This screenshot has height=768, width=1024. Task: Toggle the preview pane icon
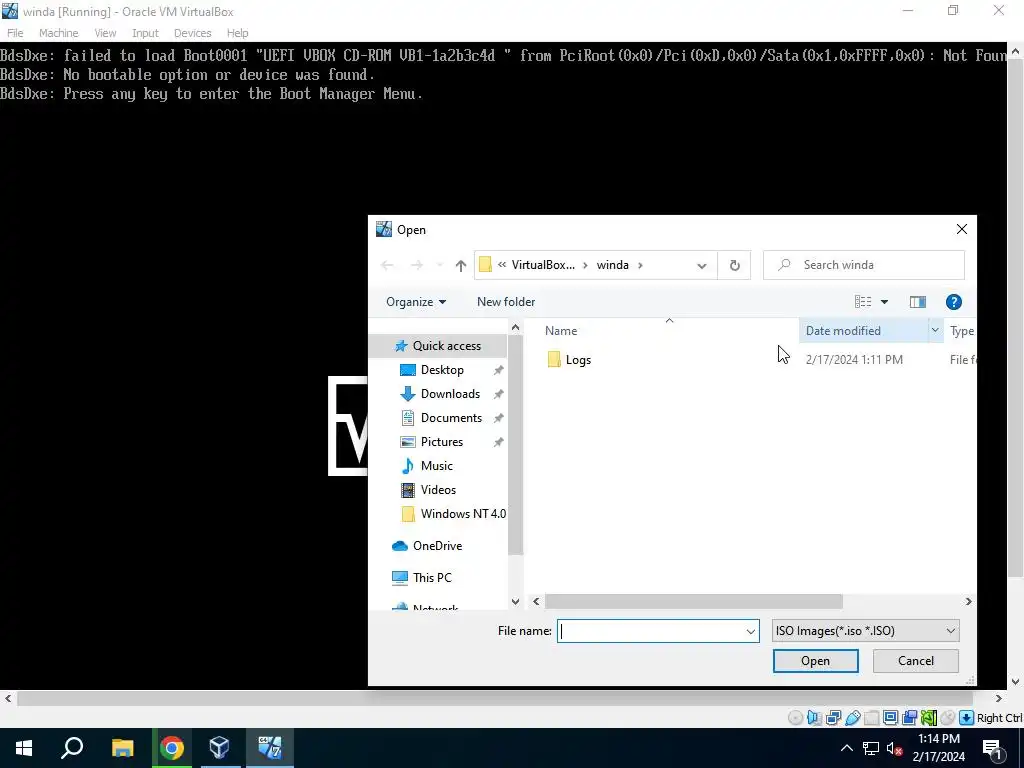(918, 302)
